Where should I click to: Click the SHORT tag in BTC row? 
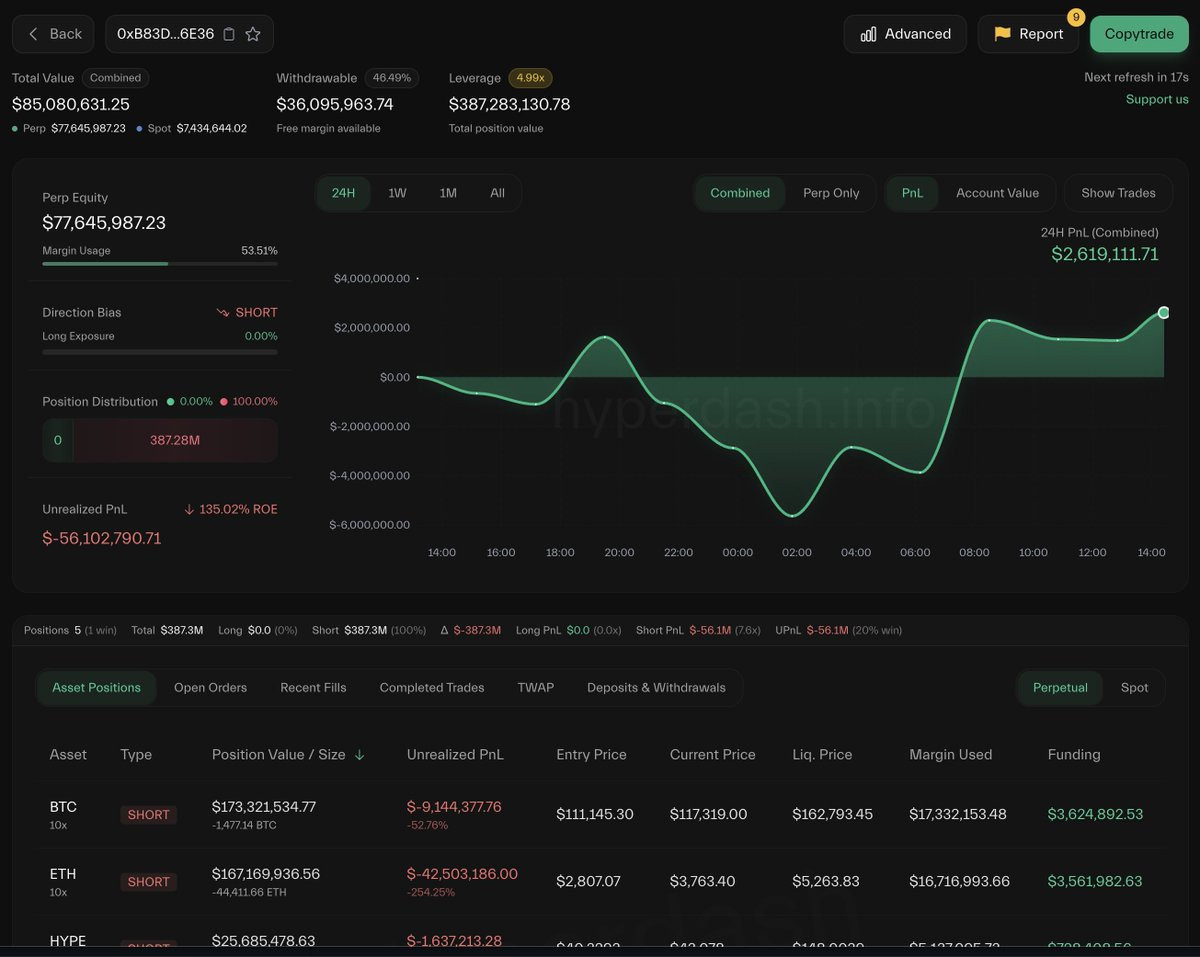pos(148,815)
